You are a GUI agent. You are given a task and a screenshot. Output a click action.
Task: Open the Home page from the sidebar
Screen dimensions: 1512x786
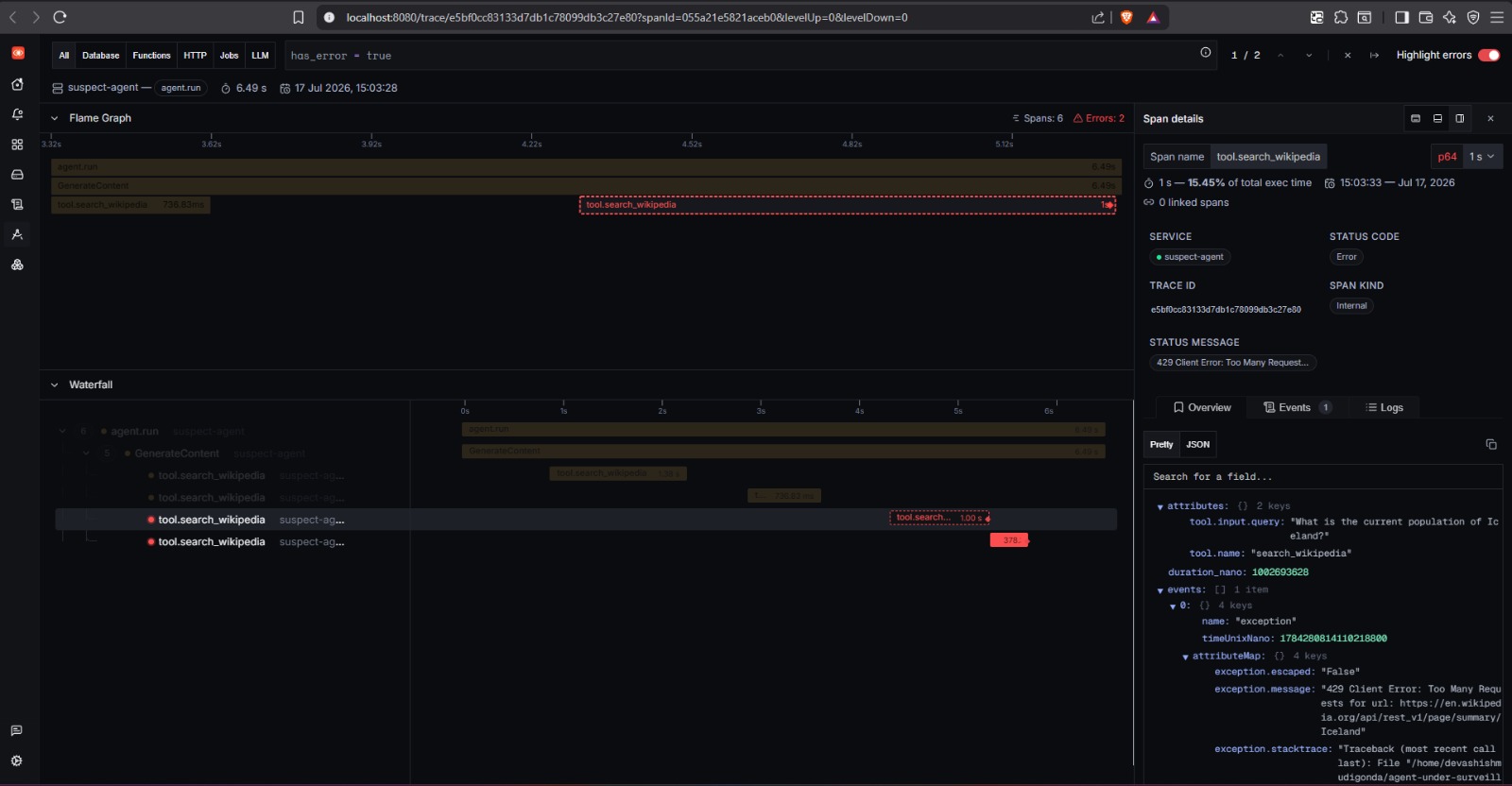tap(17, 84)
